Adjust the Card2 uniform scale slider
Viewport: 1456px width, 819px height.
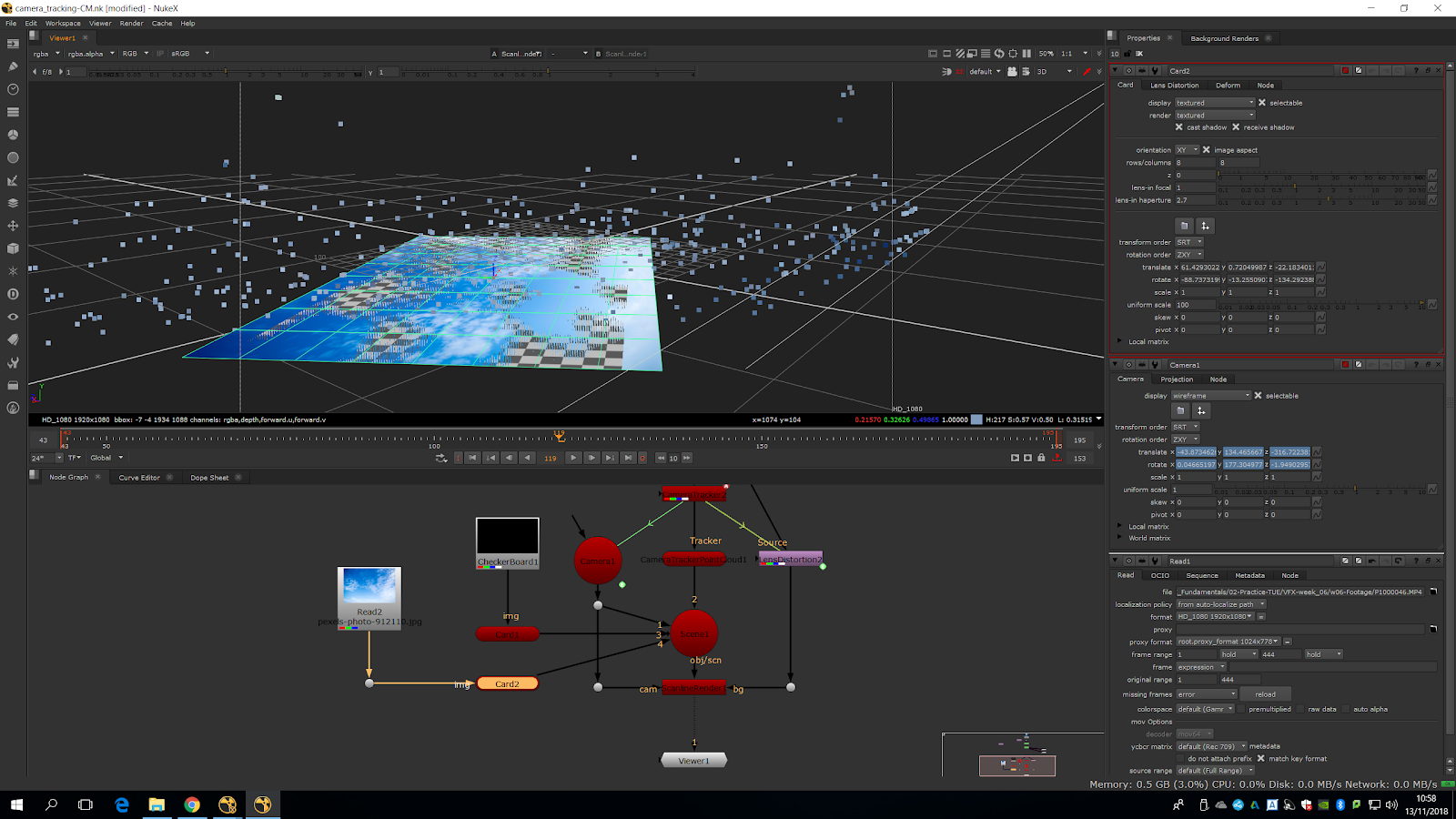coord(1319,305)
